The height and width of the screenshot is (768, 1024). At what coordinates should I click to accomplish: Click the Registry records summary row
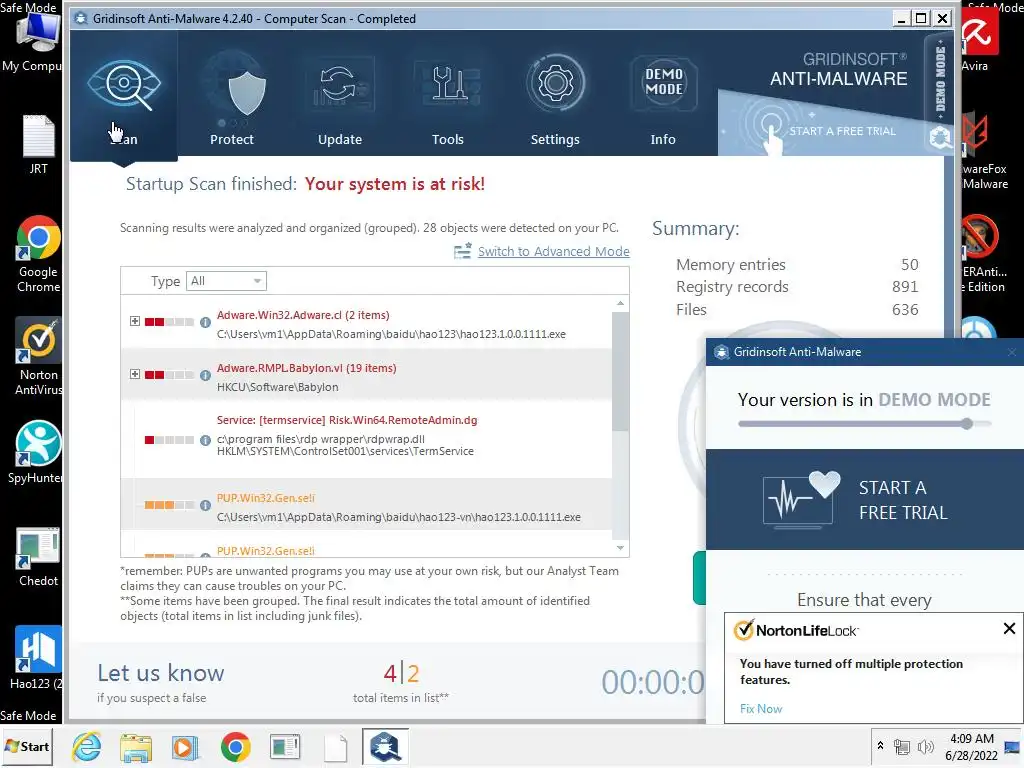(x=797, y=287)
